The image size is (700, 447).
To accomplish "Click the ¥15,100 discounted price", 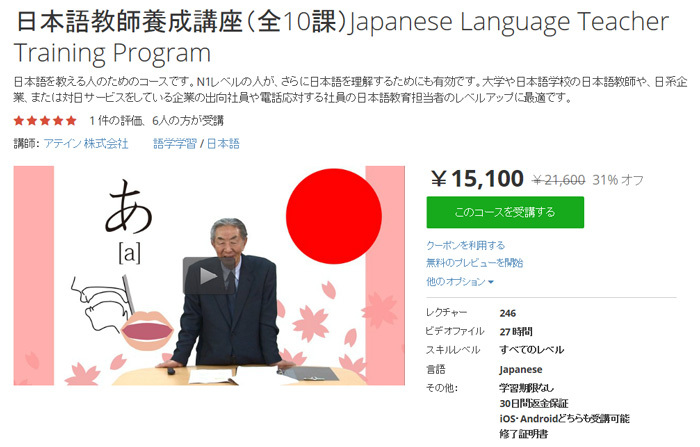I will pyautogui.click(x=477, y=179).
